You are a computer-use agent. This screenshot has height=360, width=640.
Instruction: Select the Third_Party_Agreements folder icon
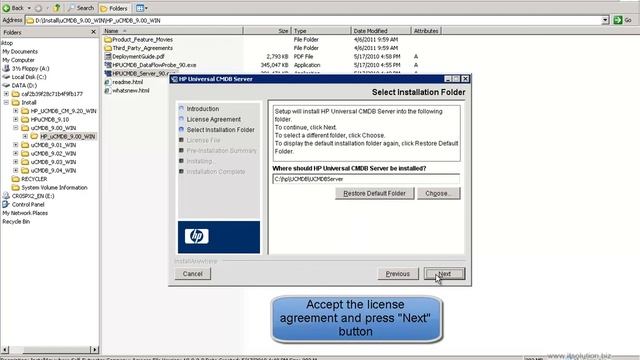click(x=108, y=48)
